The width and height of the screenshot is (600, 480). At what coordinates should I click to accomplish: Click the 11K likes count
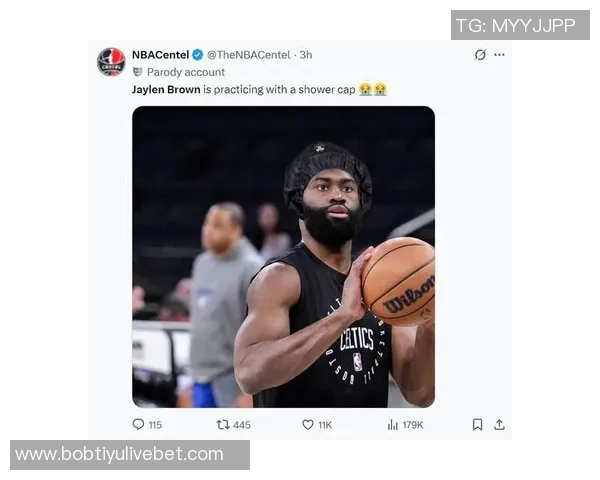[325, 425]
